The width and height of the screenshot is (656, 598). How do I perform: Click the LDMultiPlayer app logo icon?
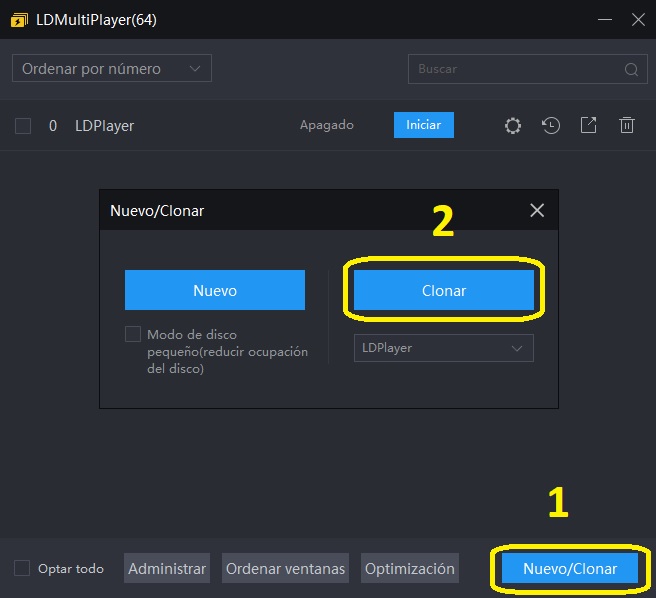click(19, 20)
